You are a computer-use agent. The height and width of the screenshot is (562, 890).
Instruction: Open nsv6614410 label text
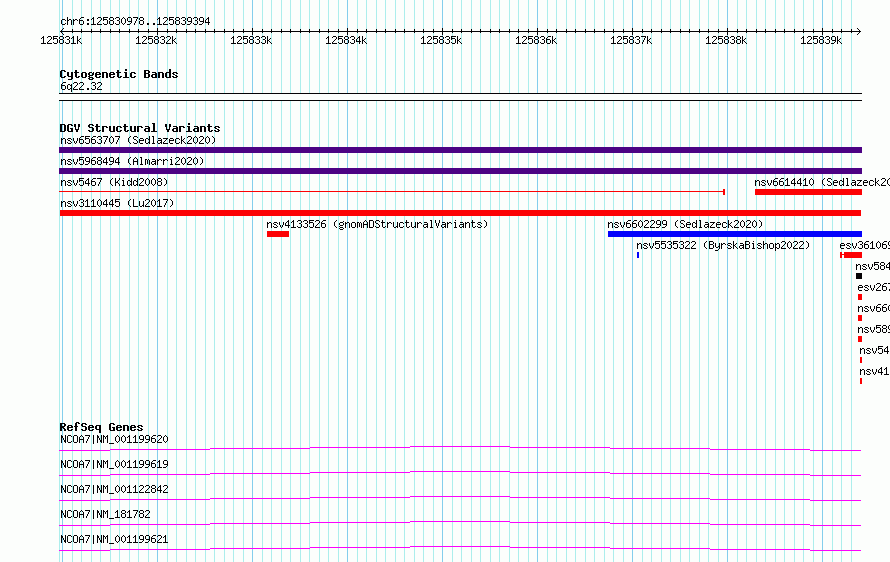[x=822, y=182]
